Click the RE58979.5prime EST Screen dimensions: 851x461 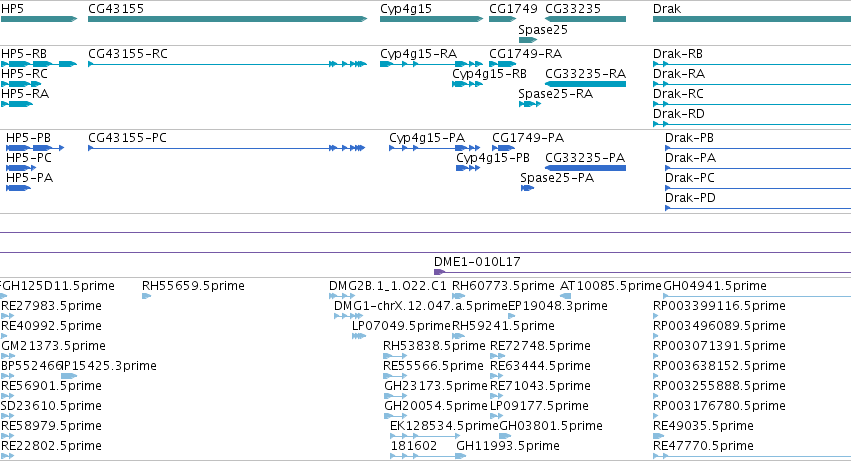click(x=8, y=437)
